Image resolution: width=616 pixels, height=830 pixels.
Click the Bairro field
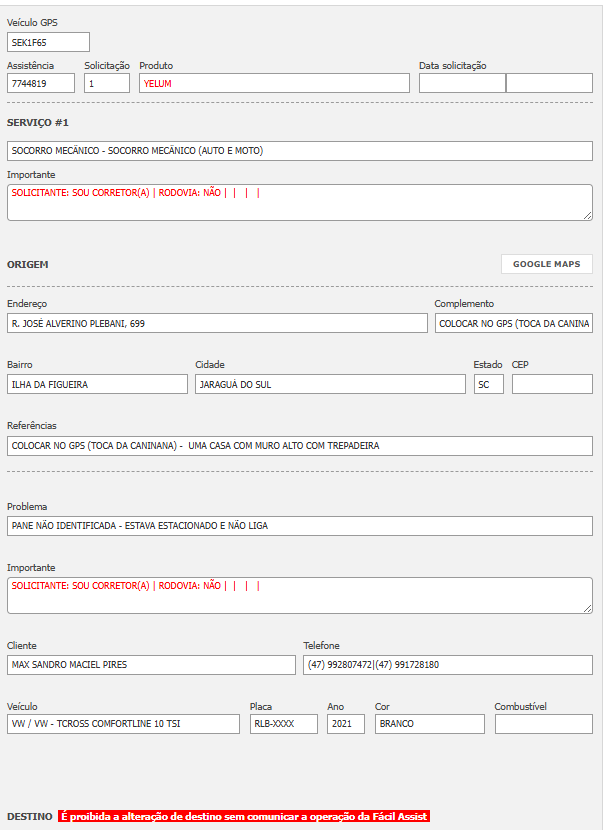pyautogui.click(x=97, y=384)
